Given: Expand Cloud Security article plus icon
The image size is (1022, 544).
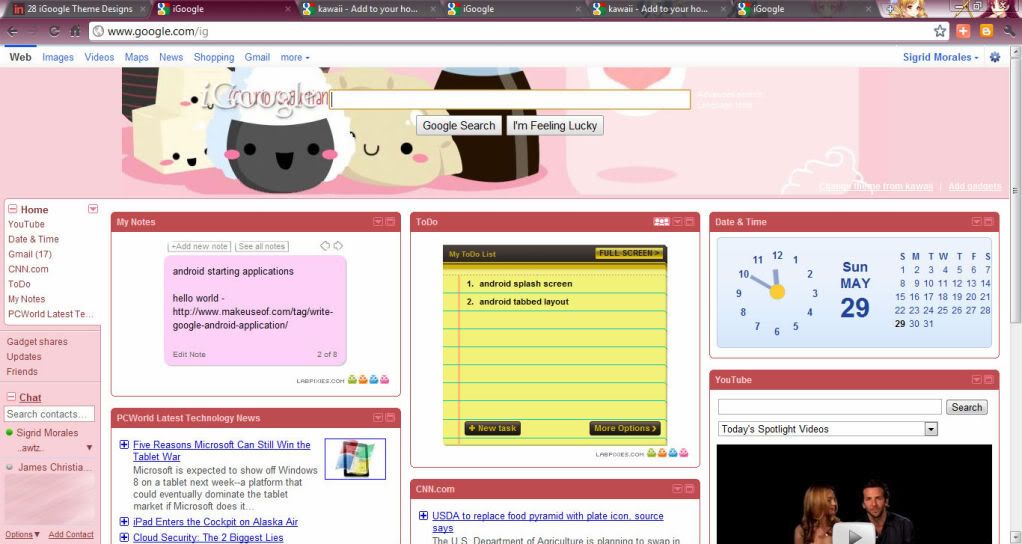Looking at the screenshot, I should tap(124, 537).
